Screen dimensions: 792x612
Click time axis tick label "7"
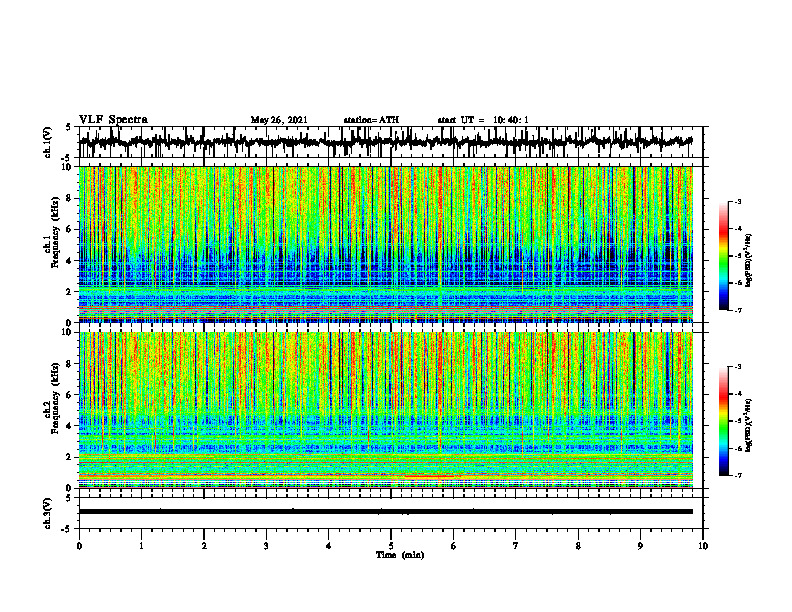(x=516, y=546)
